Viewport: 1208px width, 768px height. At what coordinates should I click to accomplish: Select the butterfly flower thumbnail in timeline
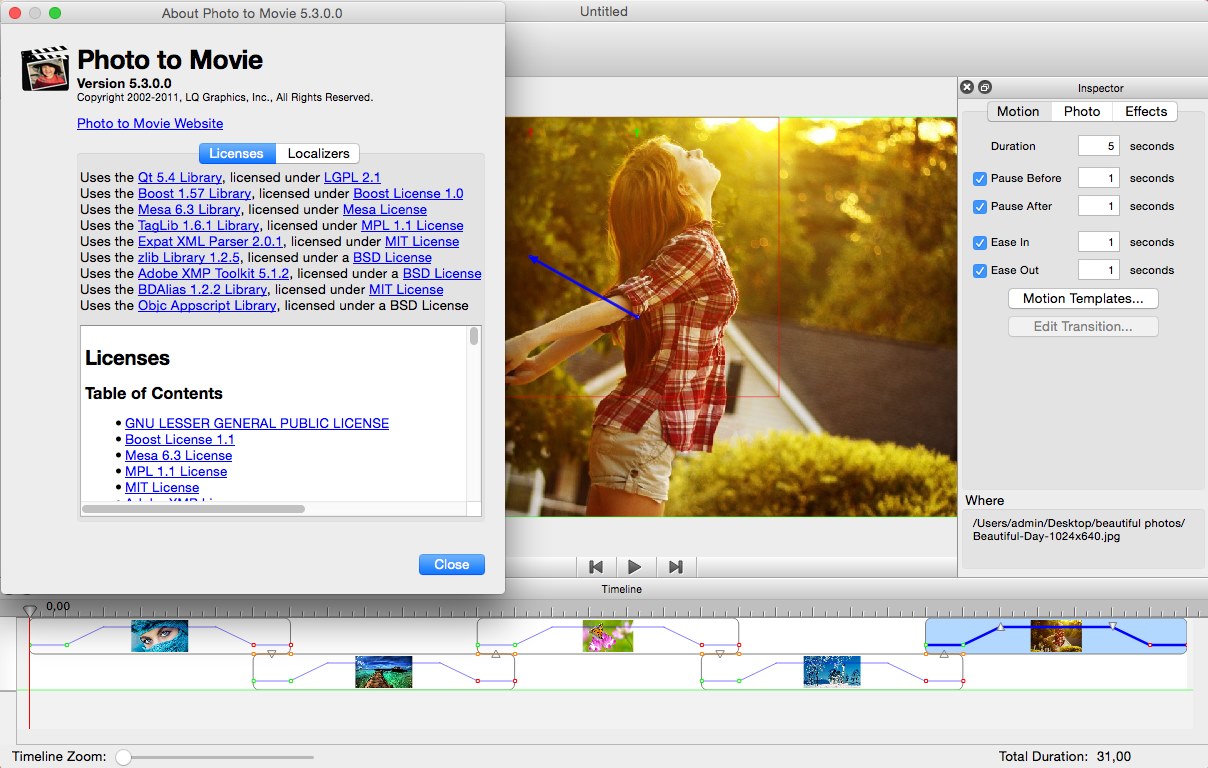click(608, 636)
